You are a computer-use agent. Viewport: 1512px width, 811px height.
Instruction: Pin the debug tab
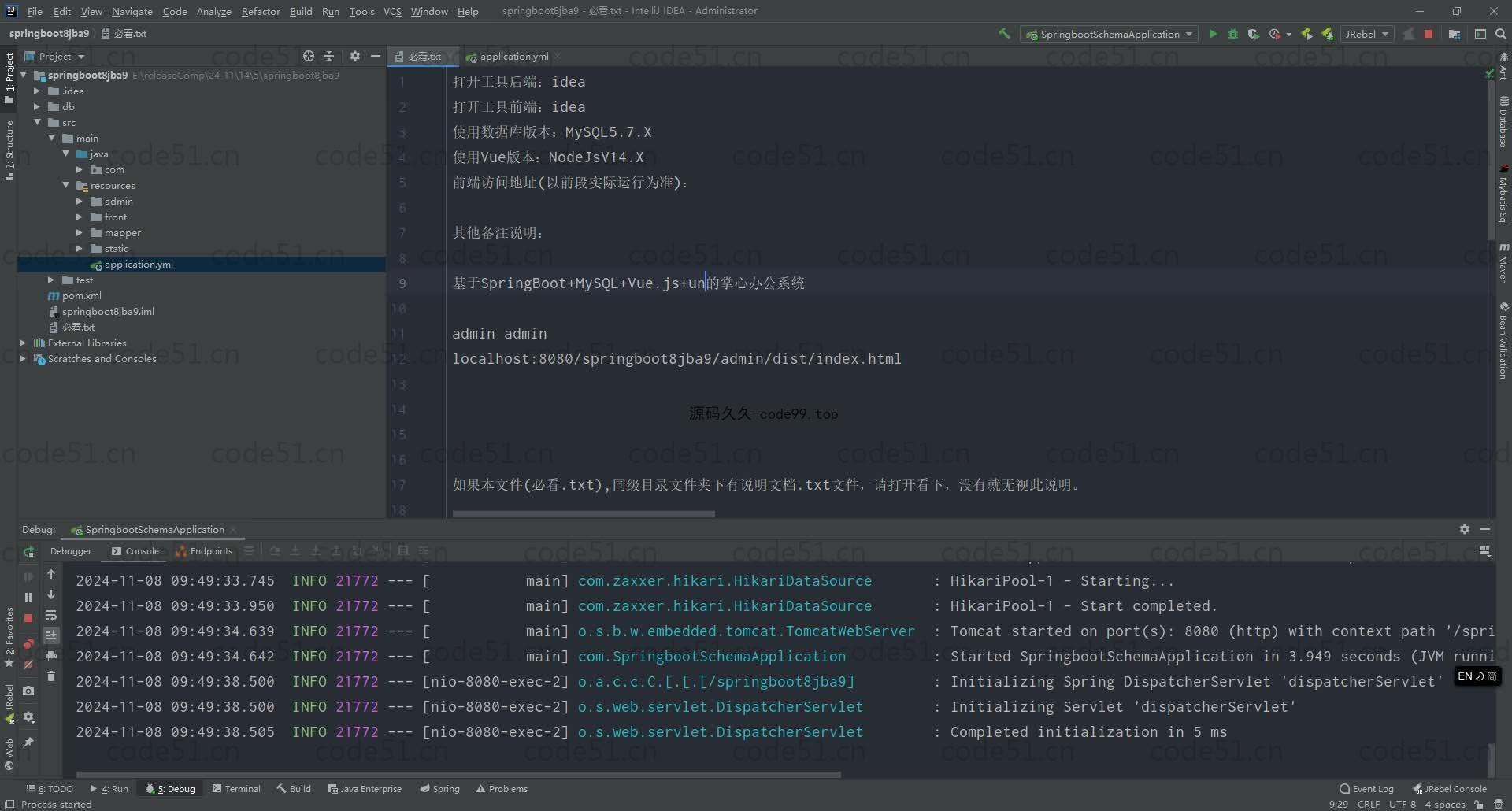(28, 742)
